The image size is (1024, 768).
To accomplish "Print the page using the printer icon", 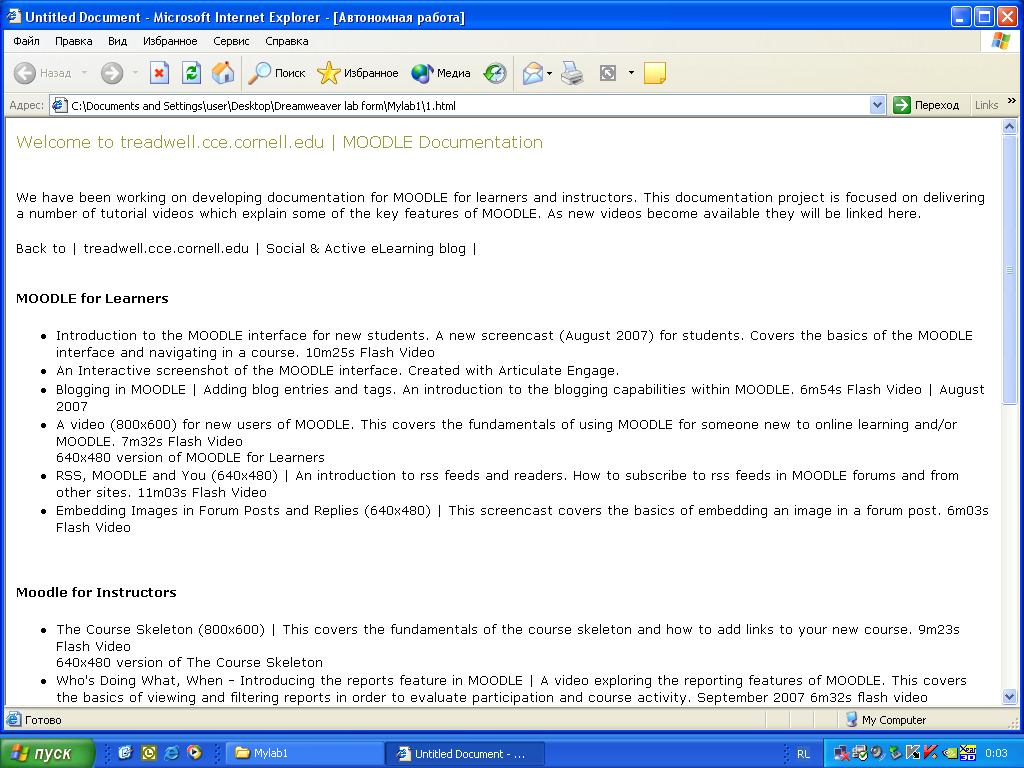I will [x=572, y=73].
